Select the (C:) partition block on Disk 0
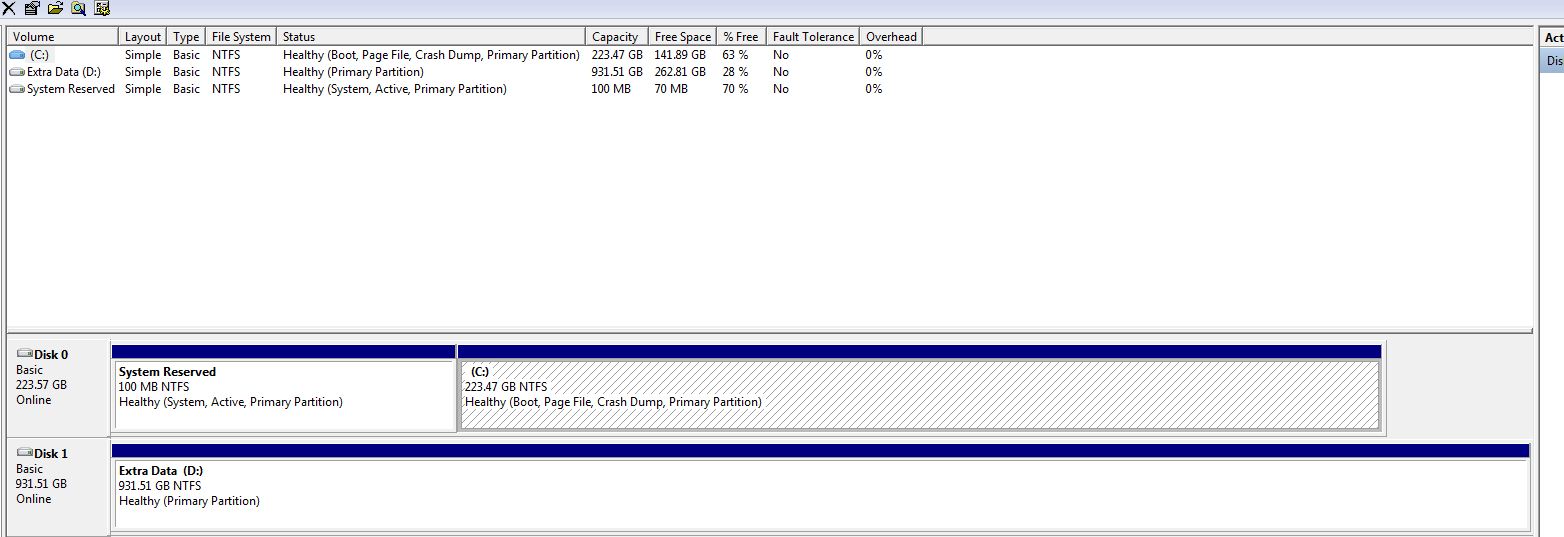1564x537 pixels. [919, 395]
